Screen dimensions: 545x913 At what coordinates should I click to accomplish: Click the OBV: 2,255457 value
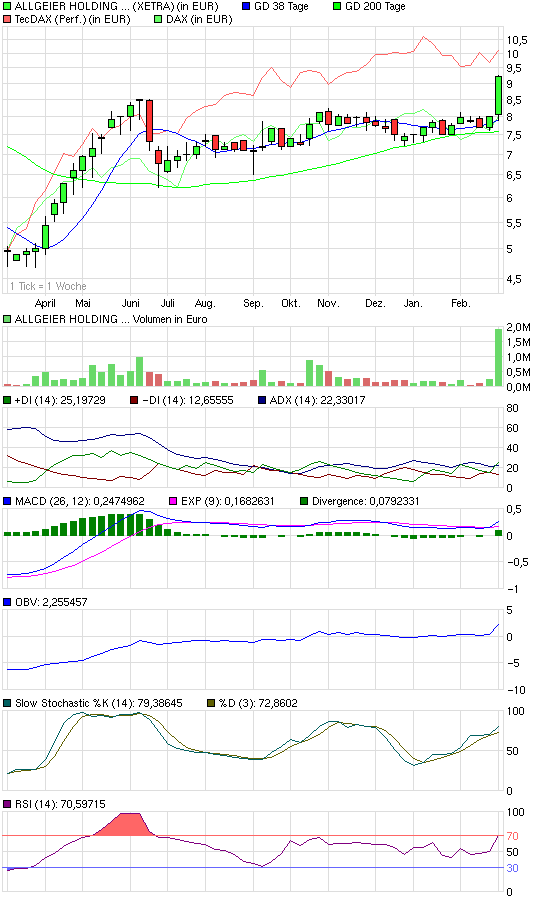(x=51, y=602)
